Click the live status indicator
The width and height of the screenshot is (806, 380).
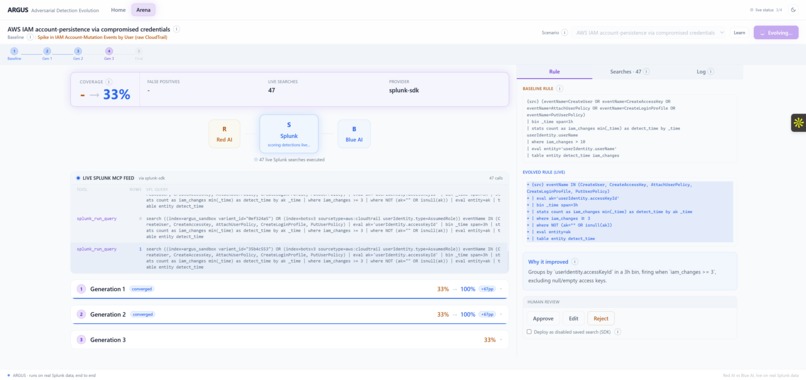pyautogui.click(x=767, y=10)
